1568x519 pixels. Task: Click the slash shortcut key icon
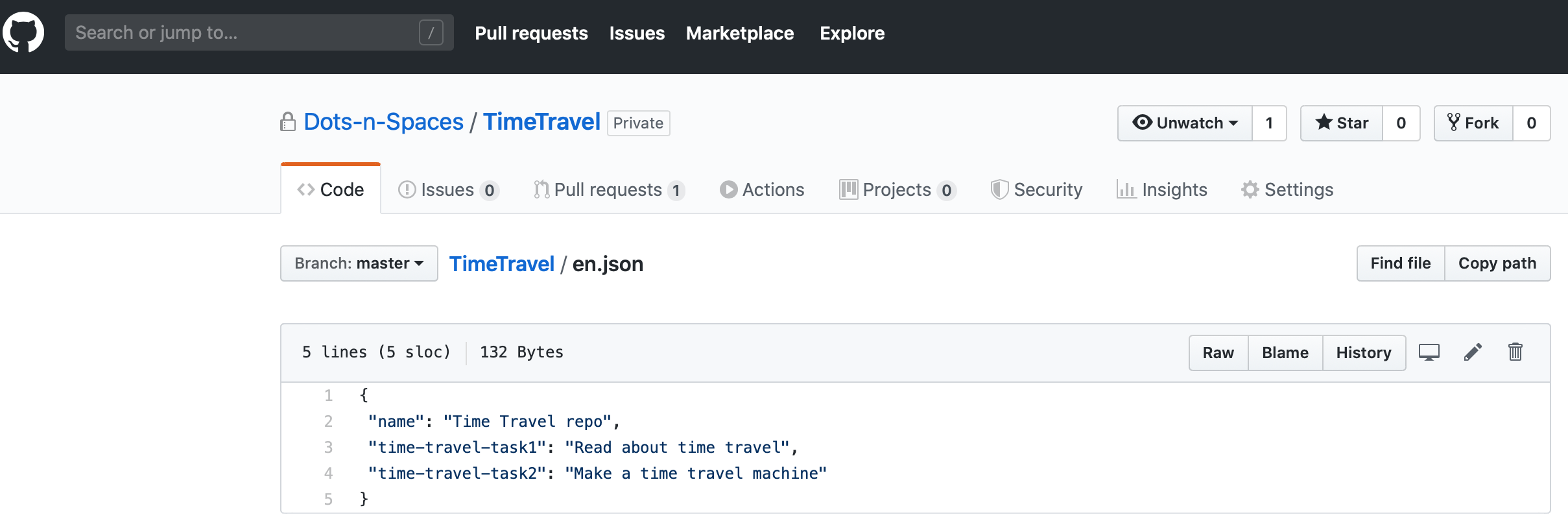pos(431,32)
